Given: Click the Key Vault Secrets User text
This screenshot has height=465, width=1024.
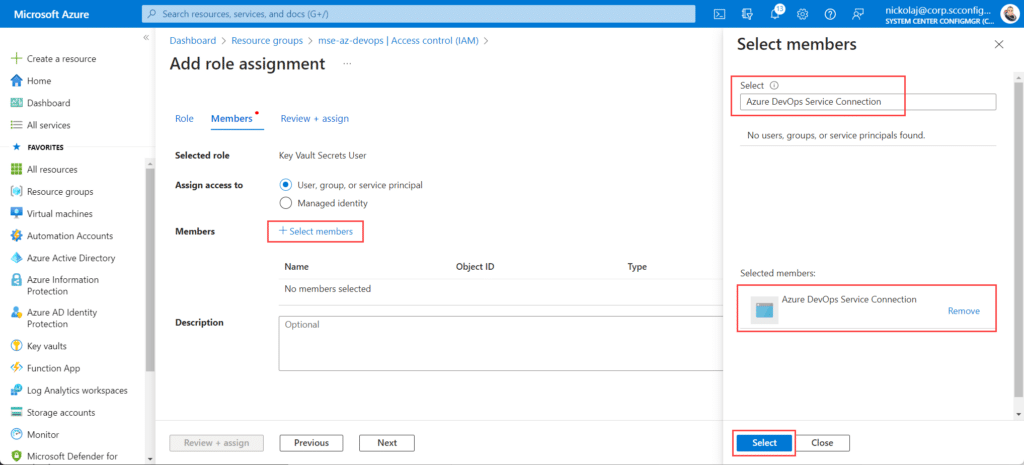Looking at the screenshot, I should pyautogui.click(x=323, y=155).
